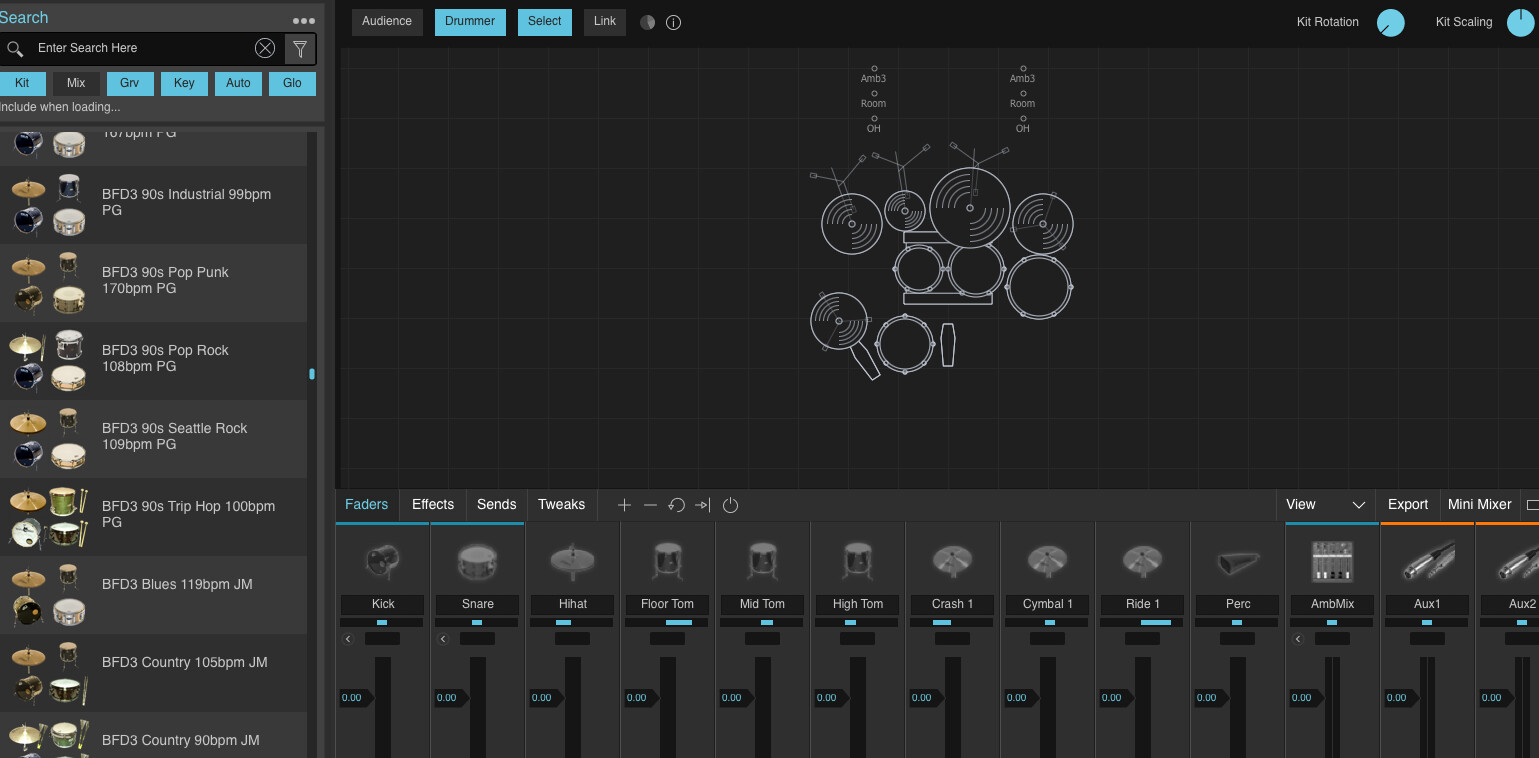Remove a mixer channel with minus icon
The width and height of the screenshot is (1539, 758).
point(650,505)
